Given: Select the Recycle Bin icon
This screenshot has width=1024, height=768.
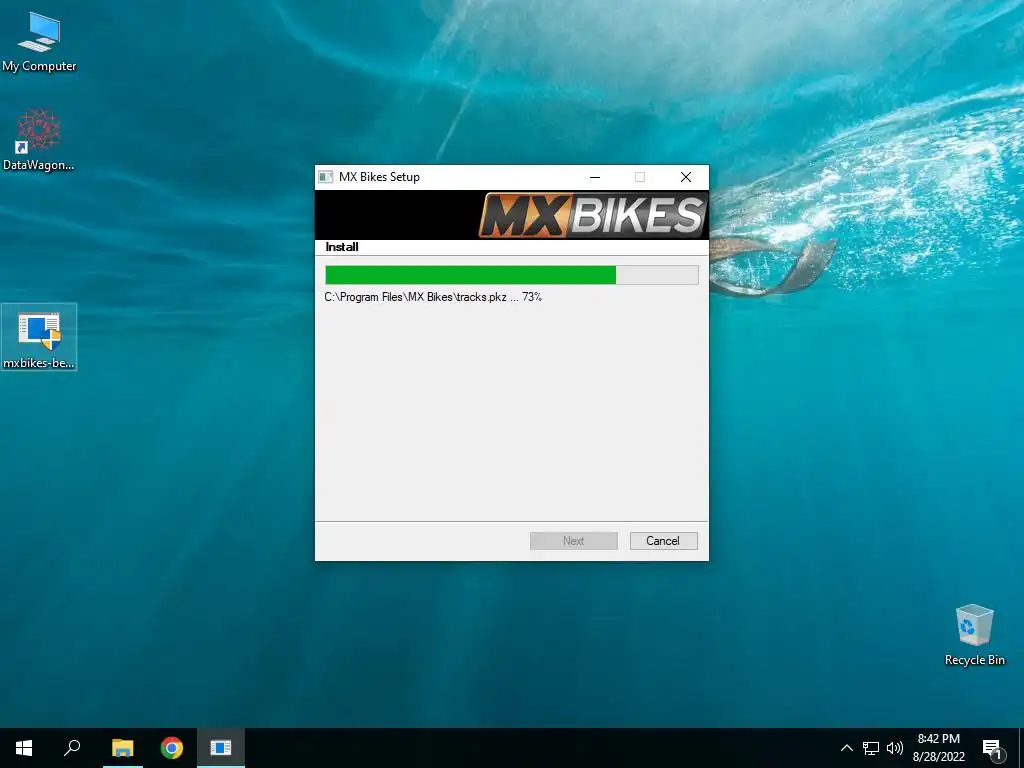Looking at the screenshot, I should [974, 635].
